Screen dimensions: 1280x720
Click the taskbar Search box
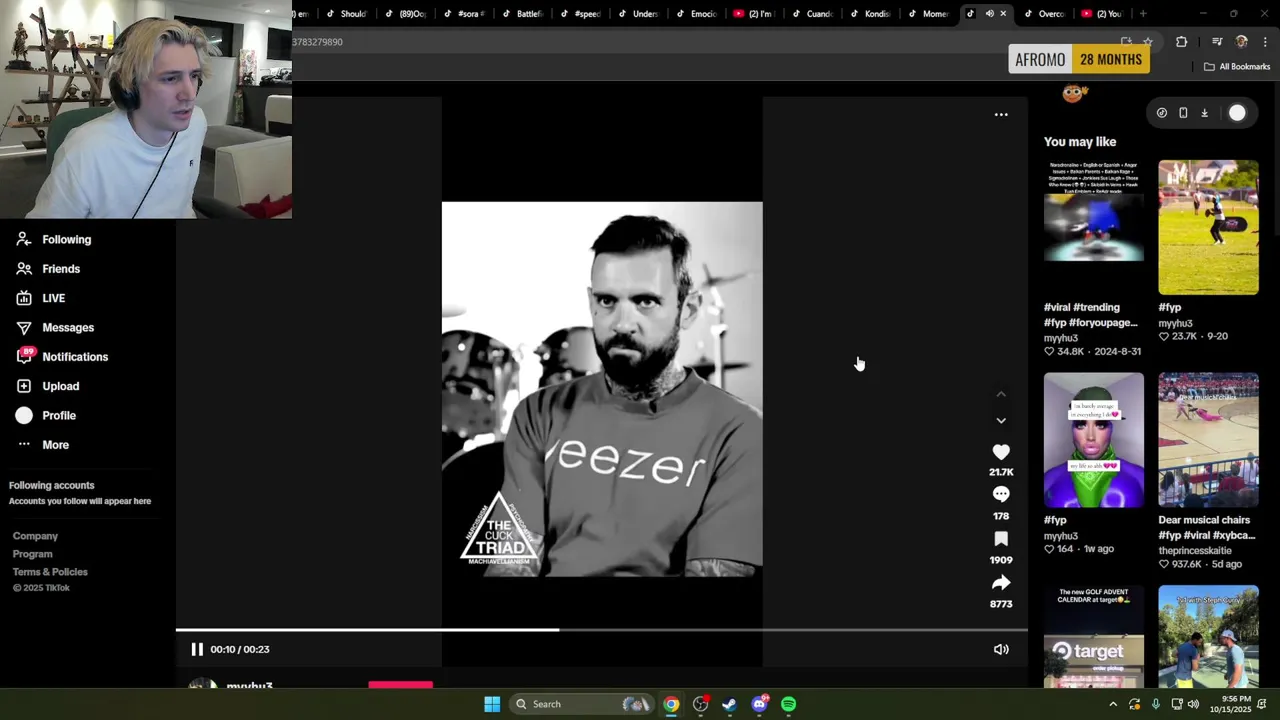[x=581, y=704]
